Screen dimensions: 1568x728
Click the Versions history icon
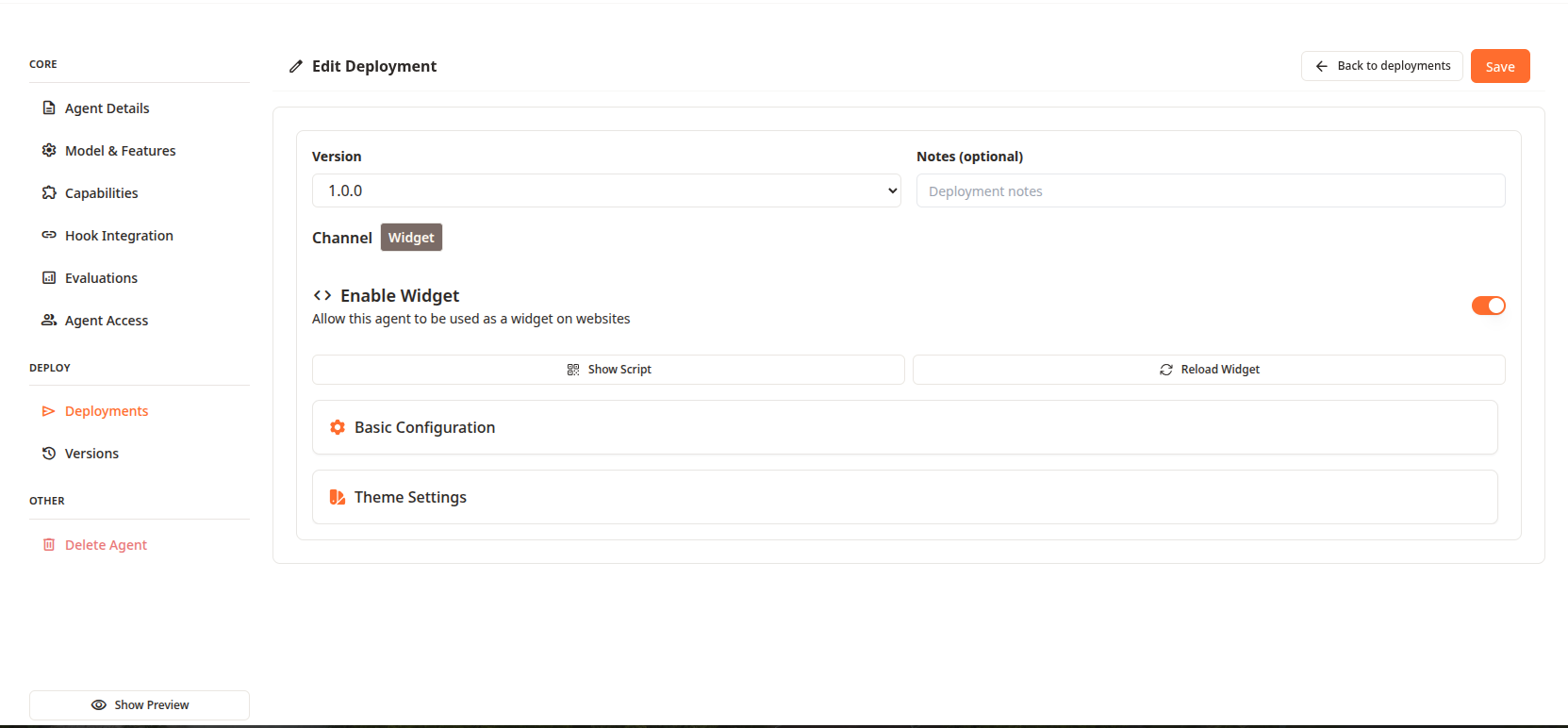point(49,454)
